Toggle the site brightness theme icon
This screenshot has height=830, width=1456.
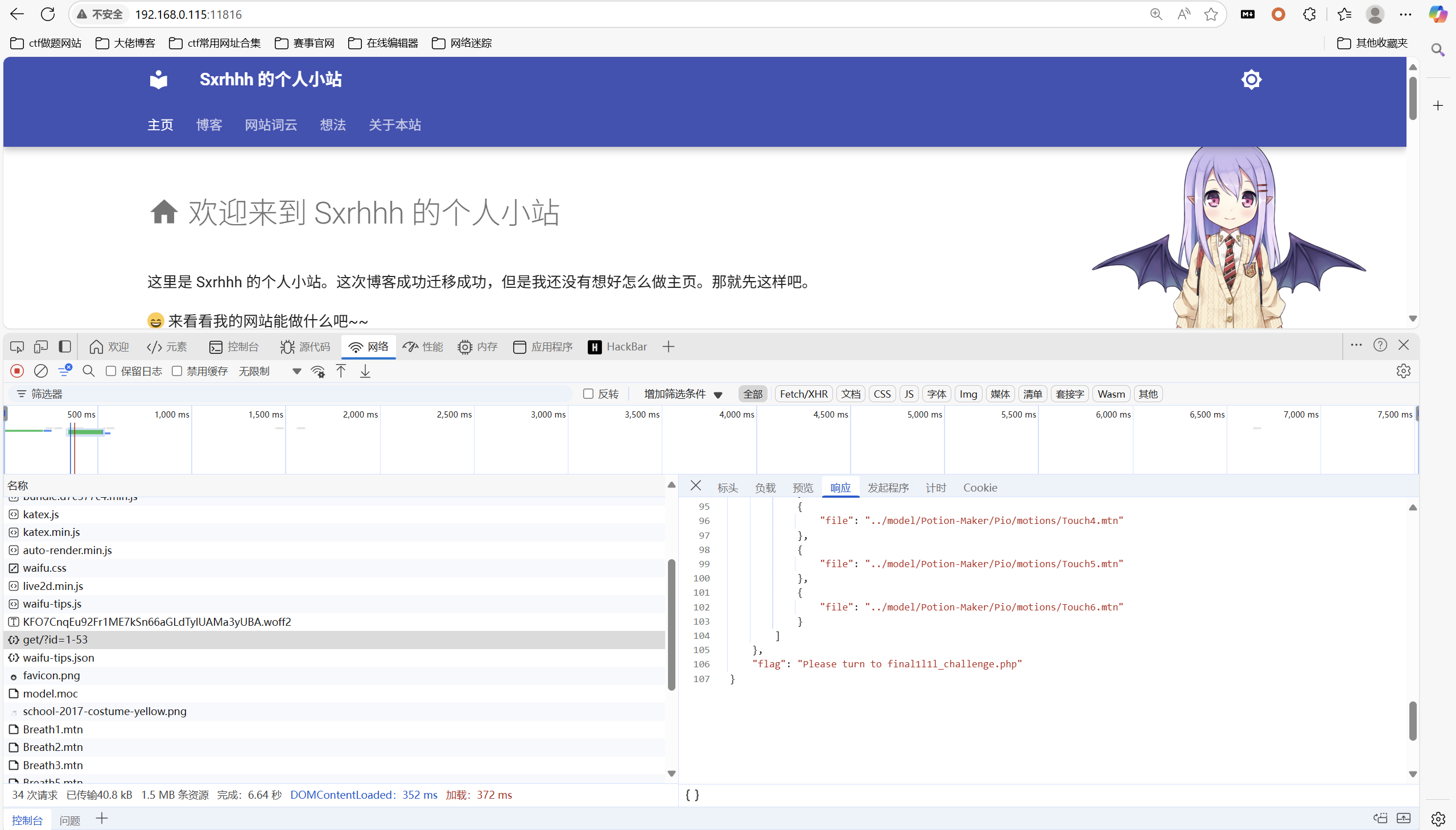1251,79
